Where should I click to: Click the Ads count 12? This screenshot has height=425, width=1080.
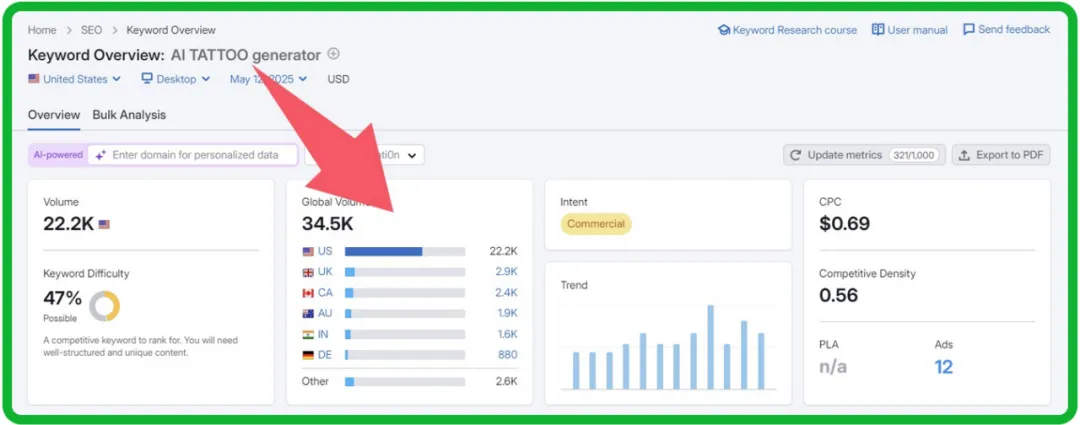pos(943,367)
